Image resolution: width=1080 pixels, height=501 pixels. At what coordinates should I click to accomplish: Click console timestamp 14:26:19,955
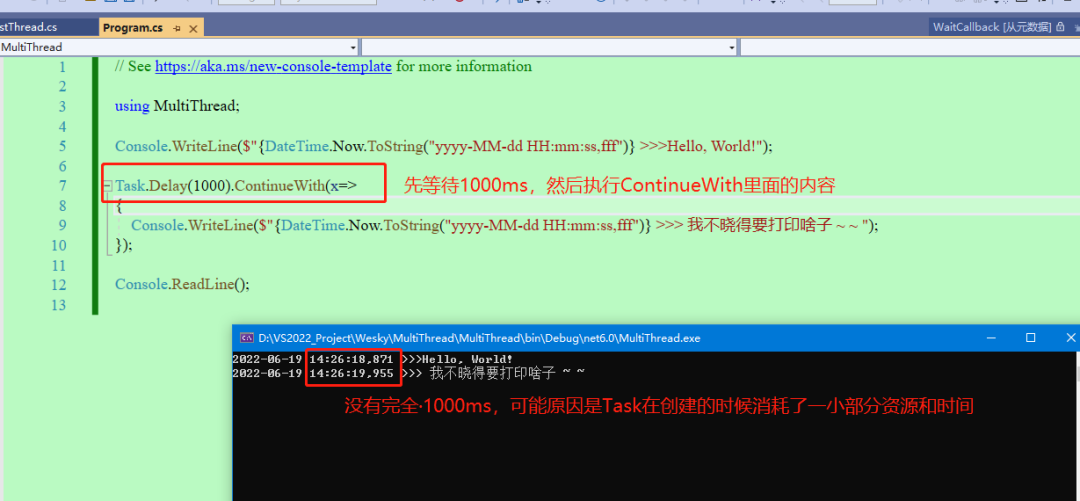351,374
